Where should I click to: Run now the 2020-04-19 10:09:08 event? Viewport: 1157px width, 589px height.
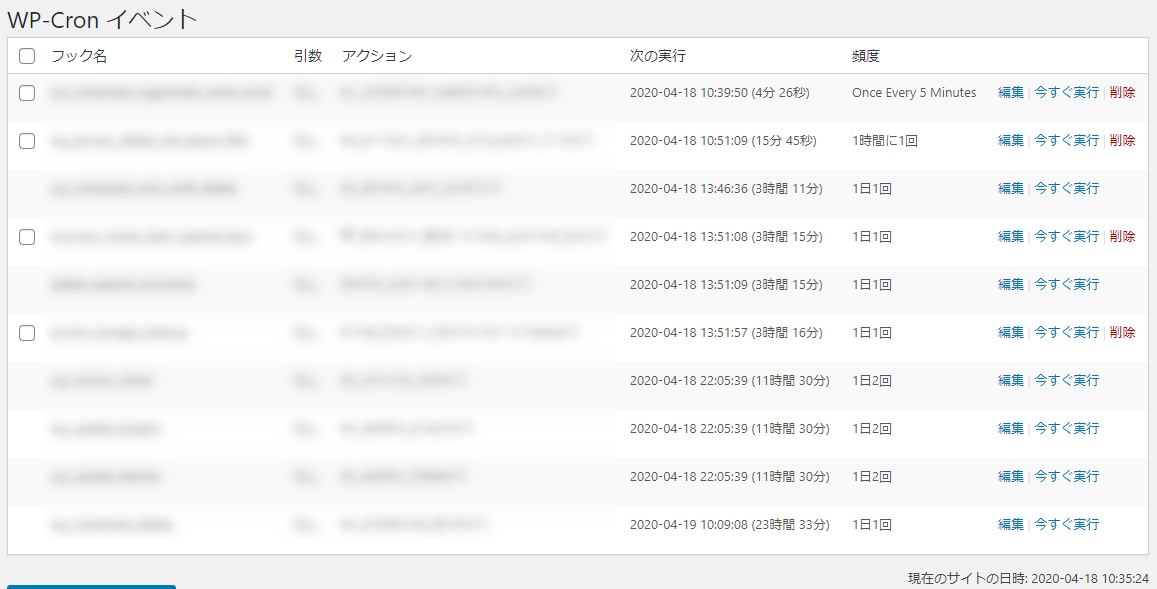[x=1066, y=525]
